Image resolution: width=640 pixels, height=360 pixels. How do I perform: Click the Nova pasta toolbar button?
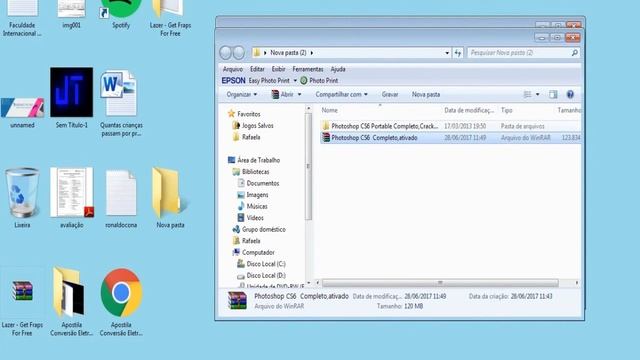click(426, 94)
